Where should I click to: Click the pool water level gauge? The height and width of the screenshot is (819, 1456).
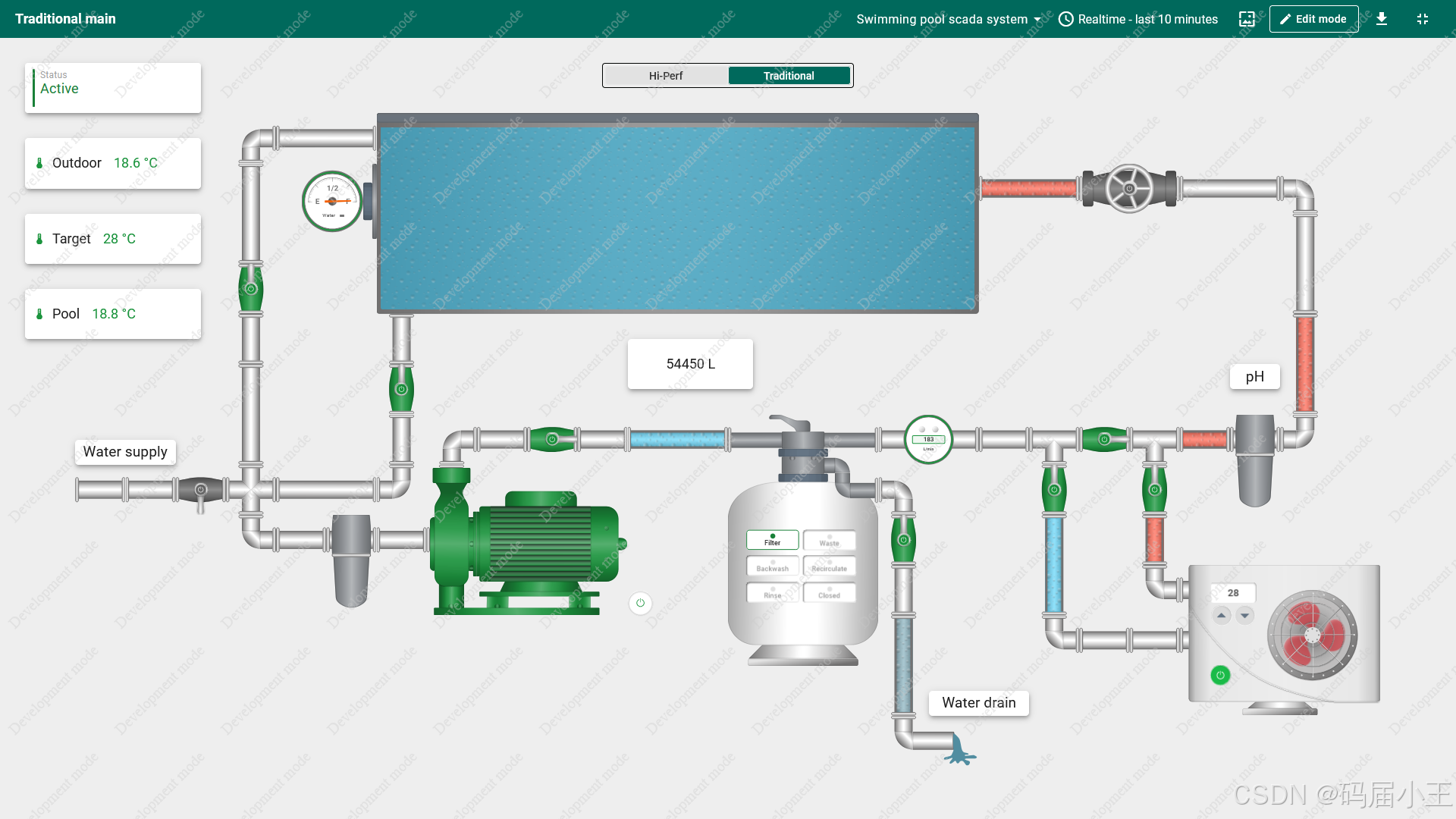(x=332, y=201)
